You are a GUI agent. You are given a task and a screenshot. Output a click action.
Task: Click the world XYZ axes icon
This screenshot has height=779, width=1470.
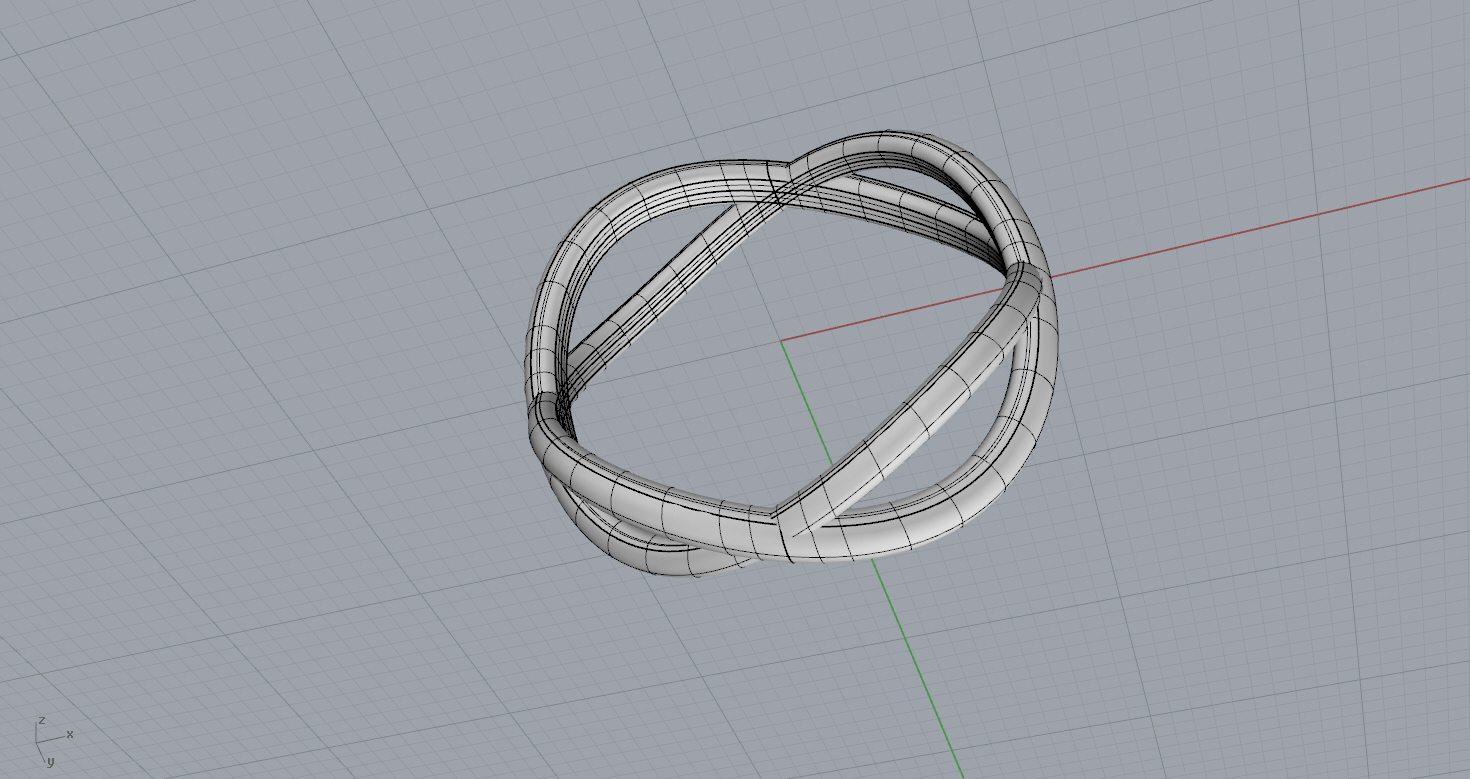coord(52,740)
